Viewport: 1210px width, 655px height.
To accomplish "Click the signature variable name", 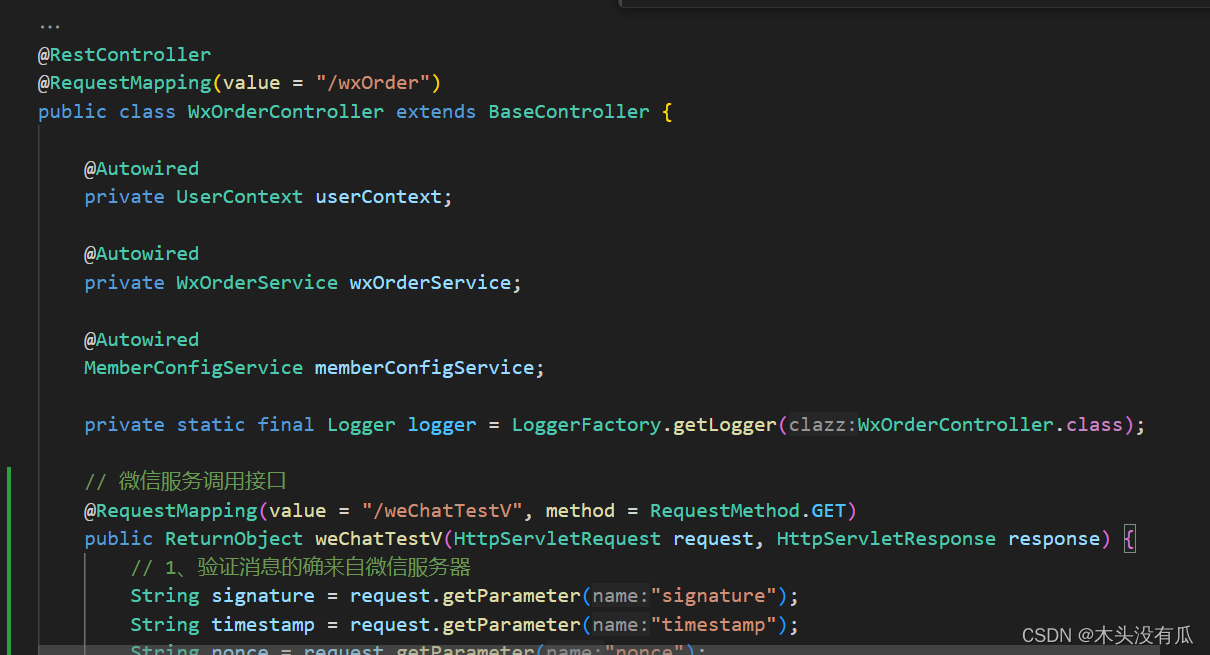I will click(263, 595).
